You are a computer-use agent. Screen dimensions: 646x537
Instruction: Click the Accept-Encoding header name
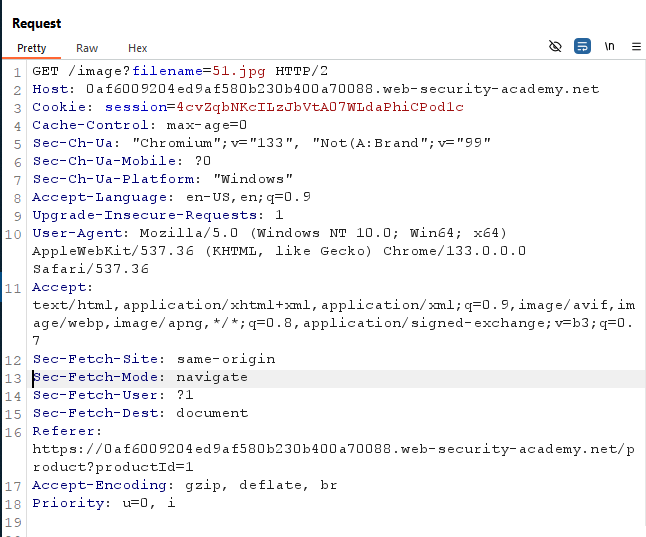[x=94, y=485]
